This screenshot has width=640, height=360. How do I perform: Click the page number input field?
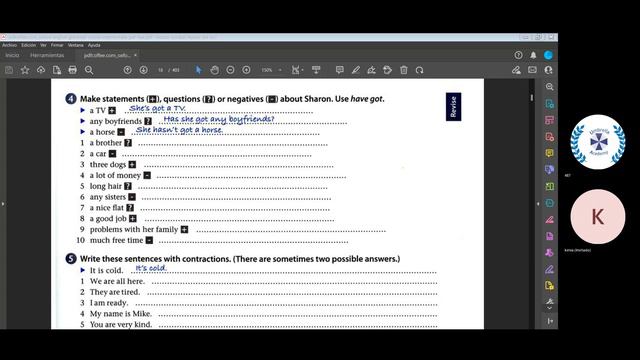(x=161, y=70)
